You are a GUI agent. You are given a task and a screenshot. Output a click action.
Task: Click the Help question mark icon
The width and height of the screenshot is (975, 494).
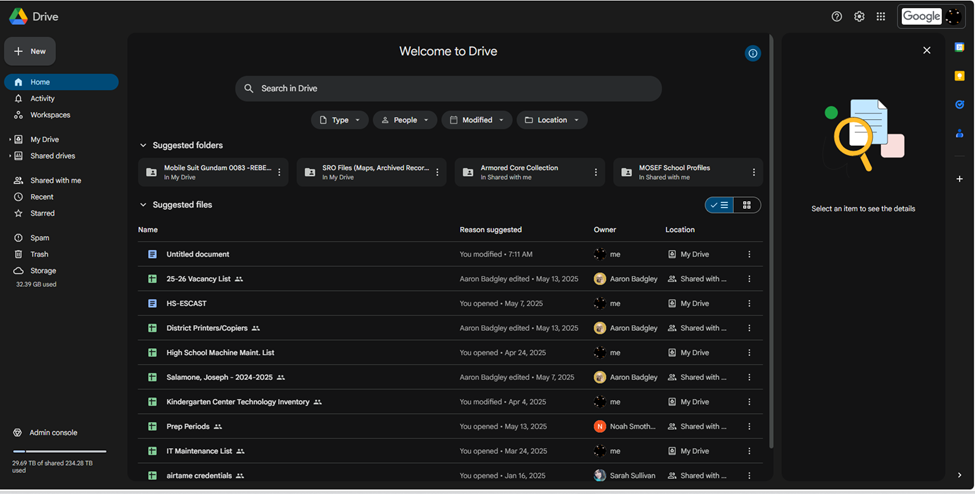point(837,16)
